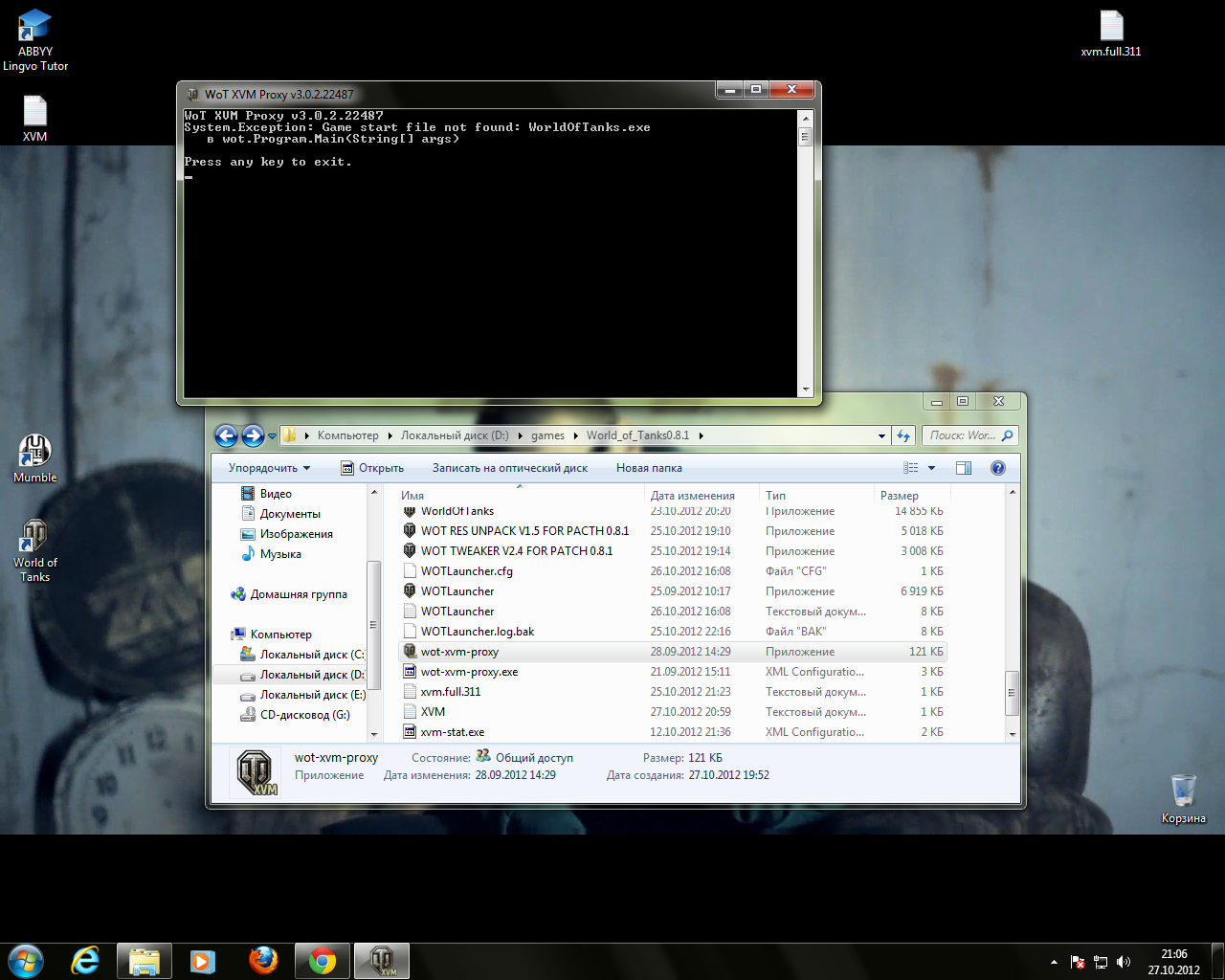Click the refresh button beside address bar
The image size is (1225, 980).
tap(903, 435)
